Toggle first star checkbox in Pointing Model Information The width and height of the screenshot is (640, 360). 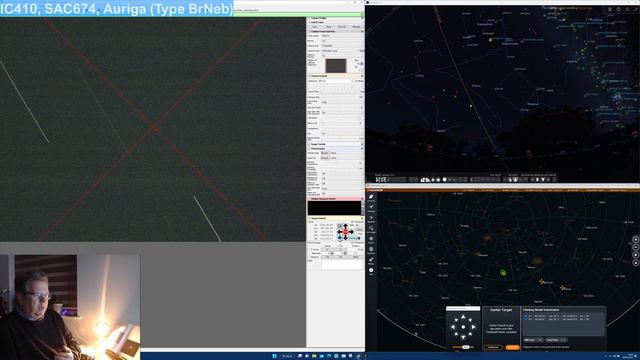point(526,316)
